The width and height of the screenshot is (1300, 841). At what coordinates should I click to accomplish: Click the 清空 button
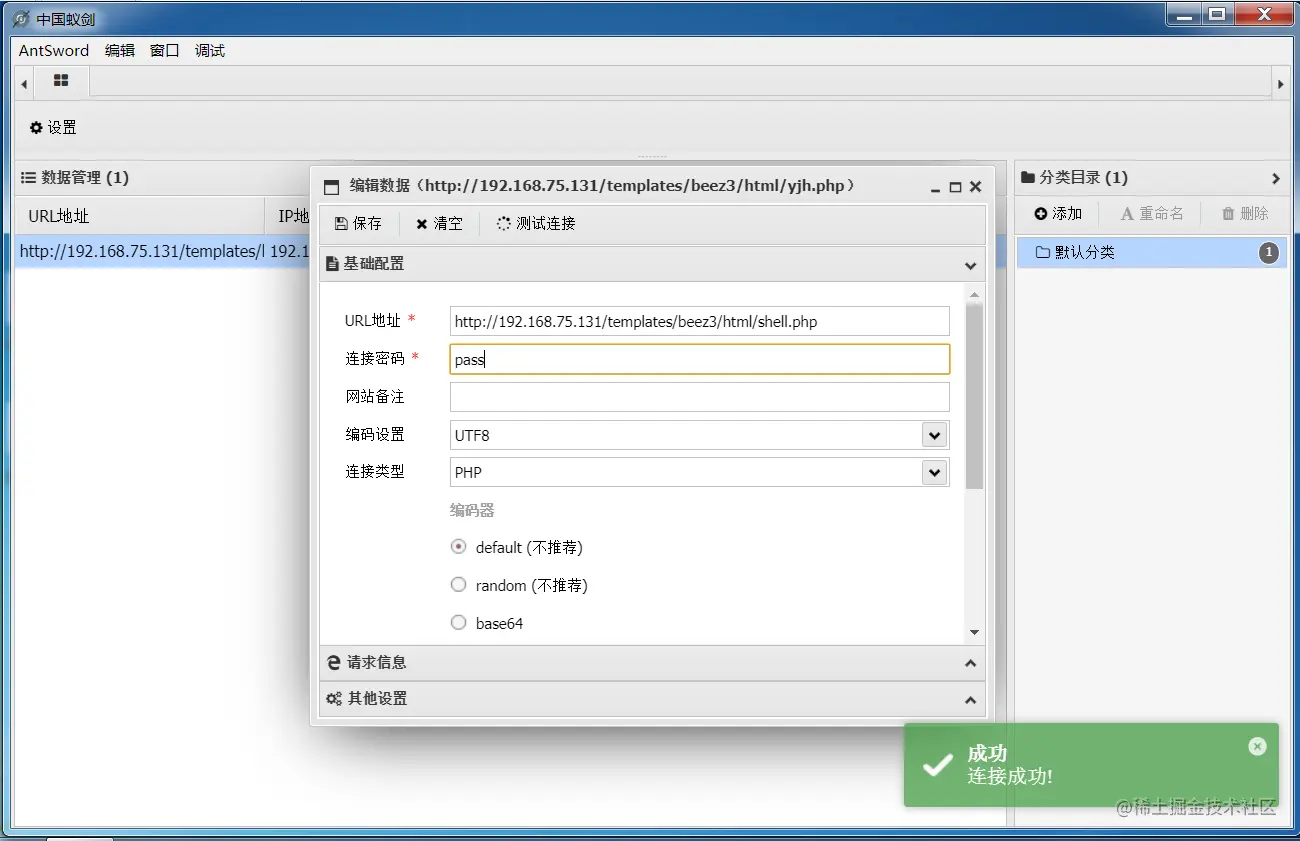pyautogui.click(x=439, y=224)
